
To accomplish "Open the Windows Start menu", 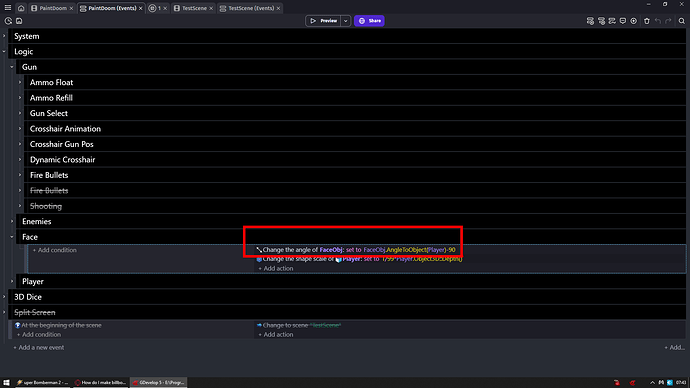I will [x=6, y=383].
